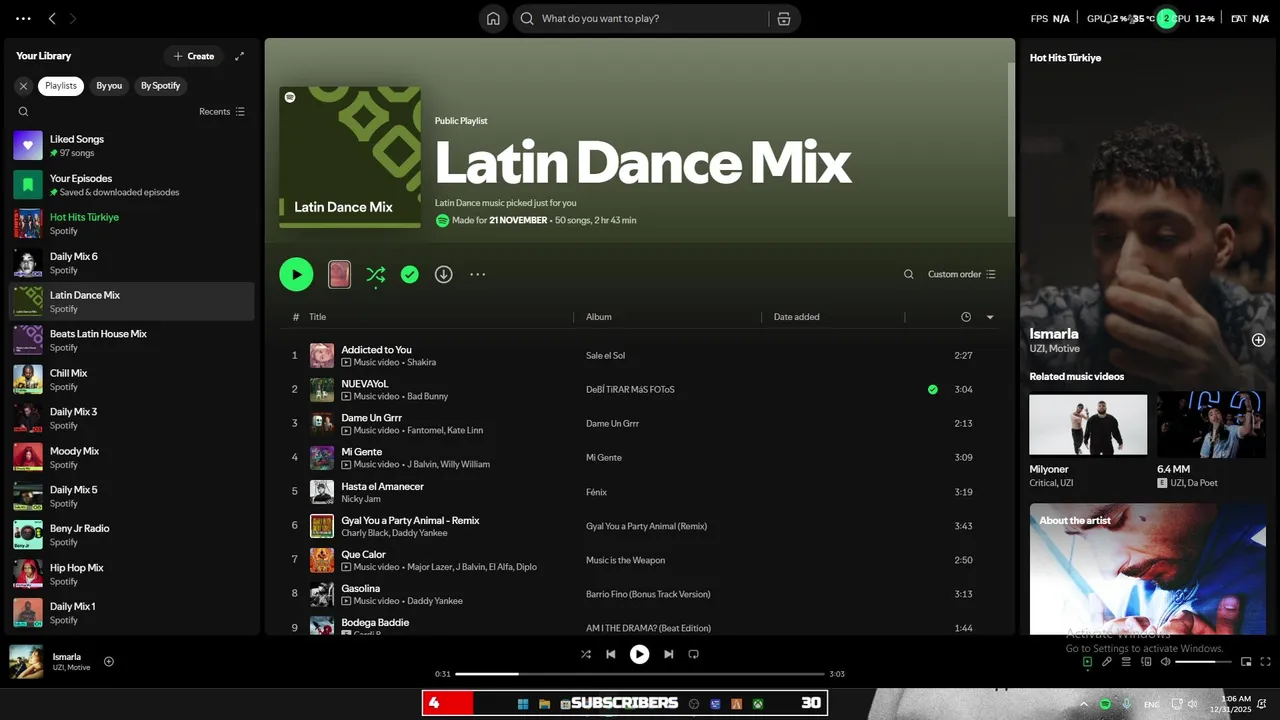Open Your Episodes in the library

point(131,185)
